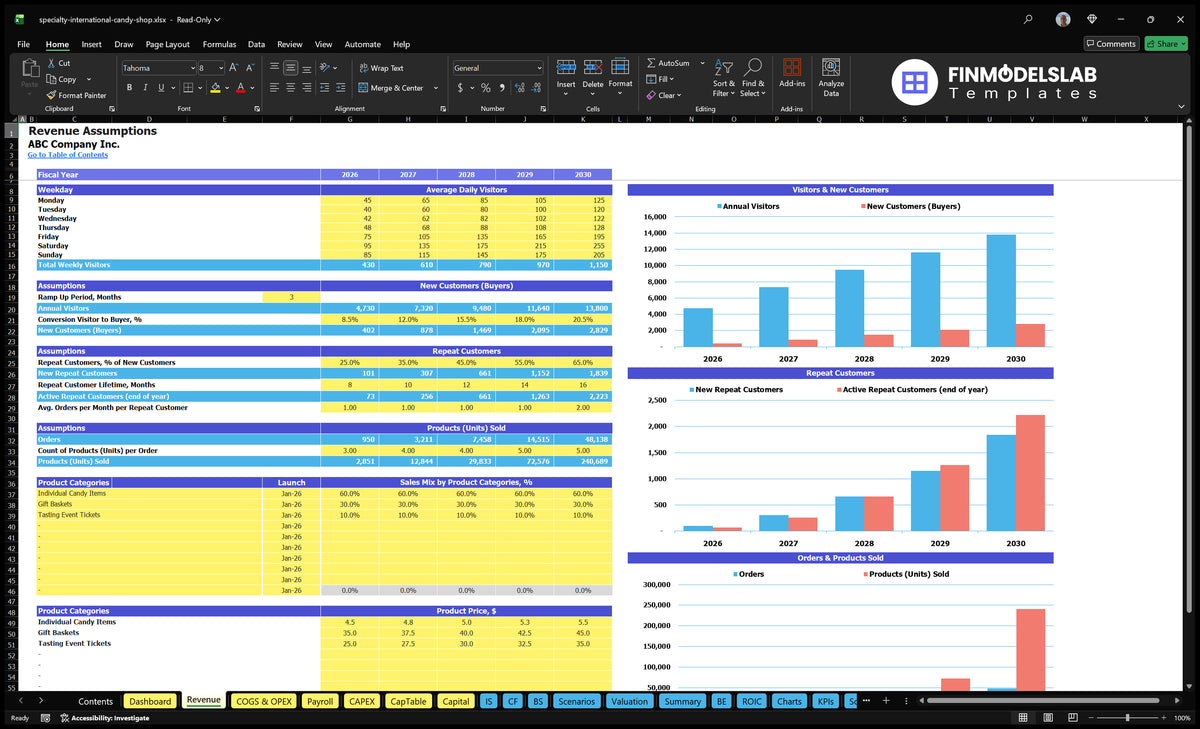The width and height of the screenshot is (1200, 729).
Task: Open the fill color dropdown arrow
Action: pyautogui.click(x=226, y=88)
